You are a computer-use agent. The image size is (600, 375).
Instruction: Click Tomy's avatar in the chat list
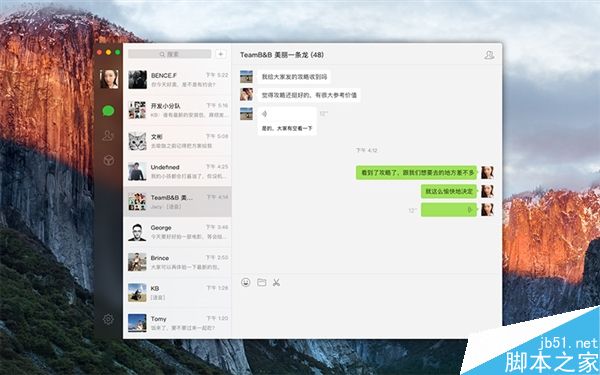137,323
